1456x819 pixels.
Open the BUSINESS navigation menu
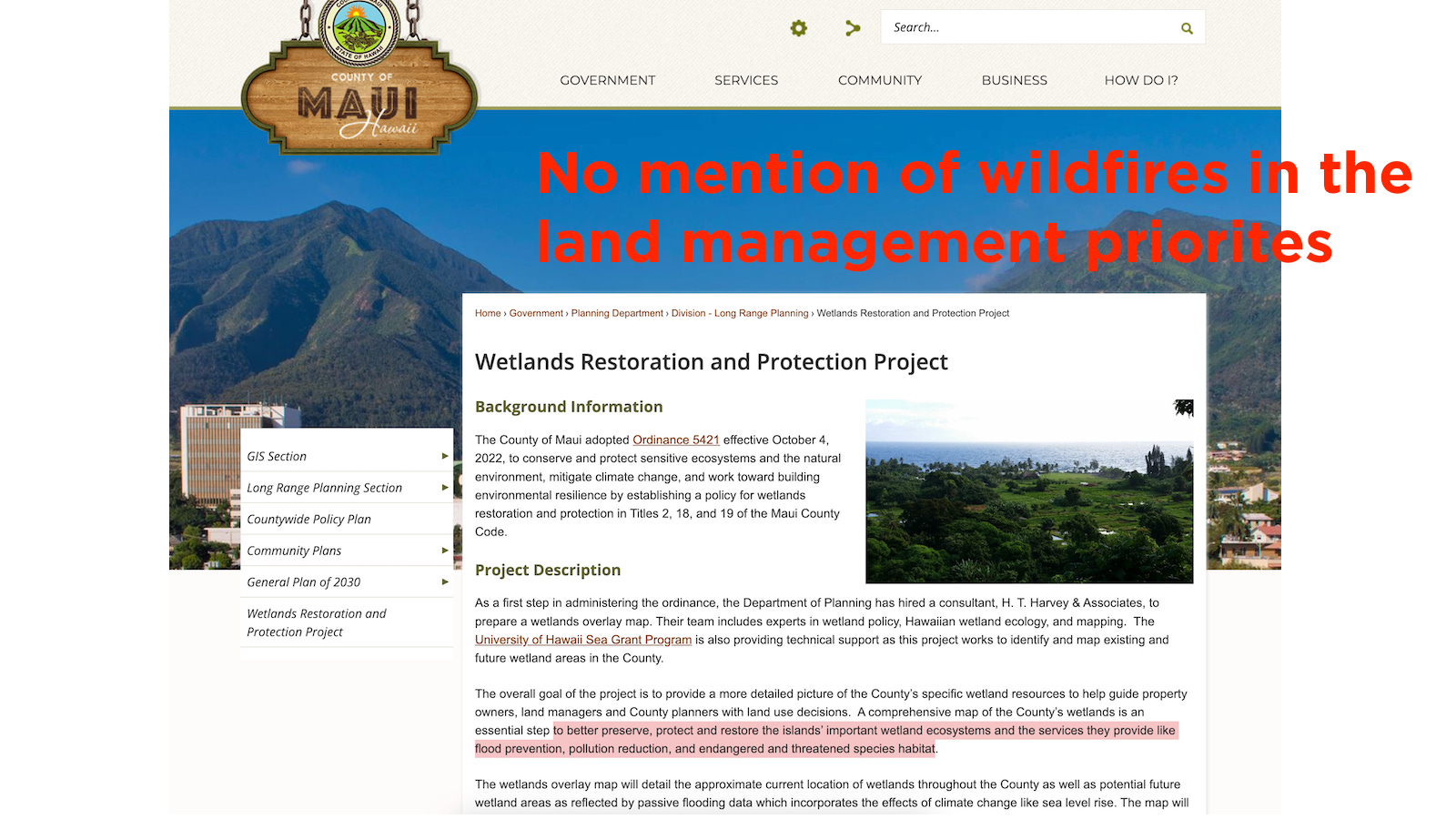click(1014, 80)
